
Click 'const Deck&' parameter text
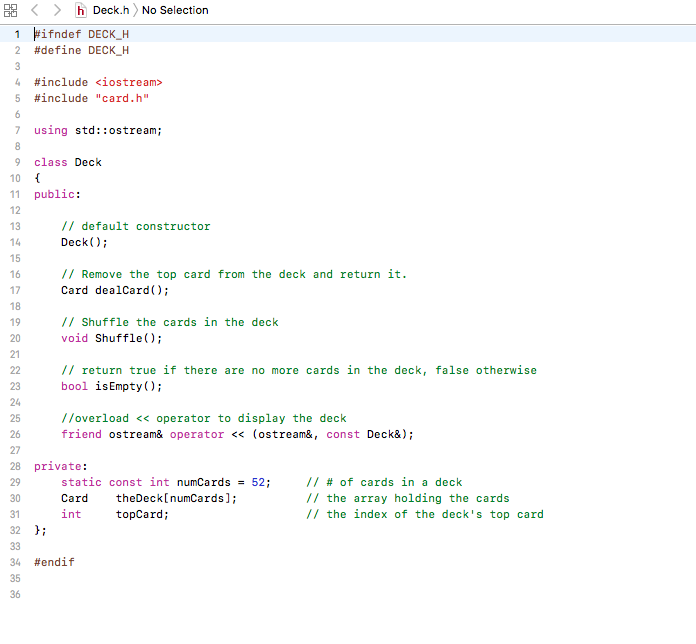364,434
